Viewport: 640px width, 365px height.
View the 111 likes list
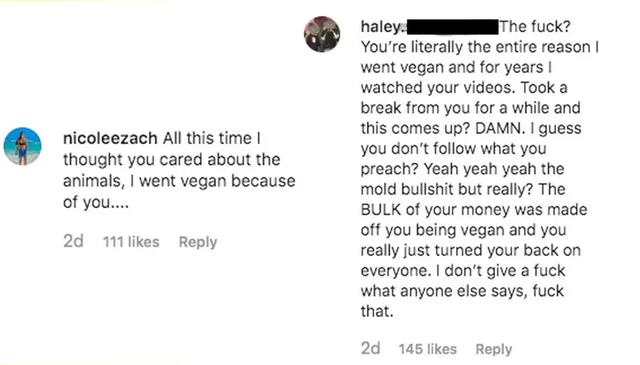coord(131,242)
